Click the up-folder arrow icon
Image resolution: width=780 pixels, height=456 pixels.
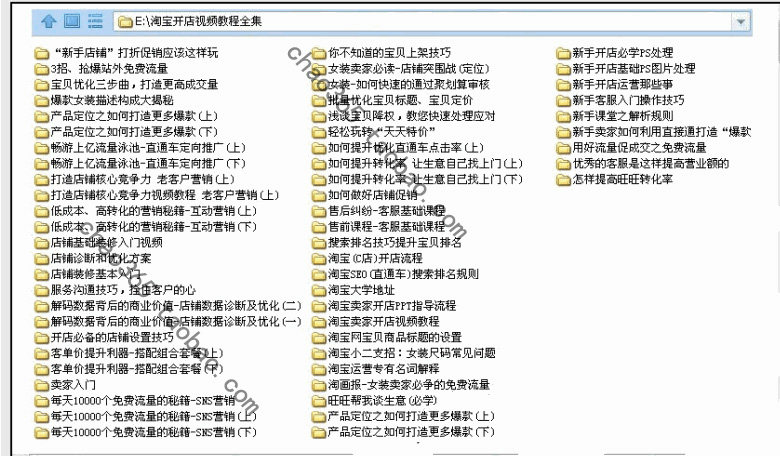point(48,21)
